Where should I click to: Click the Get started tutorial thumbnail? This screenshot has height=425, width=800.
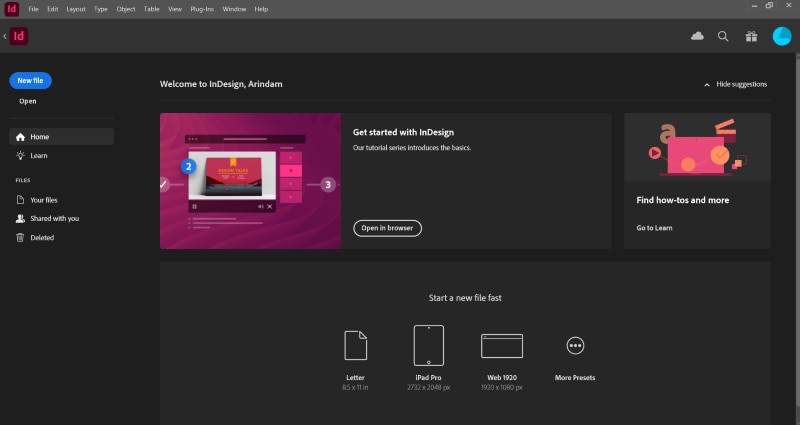(251, 181)
